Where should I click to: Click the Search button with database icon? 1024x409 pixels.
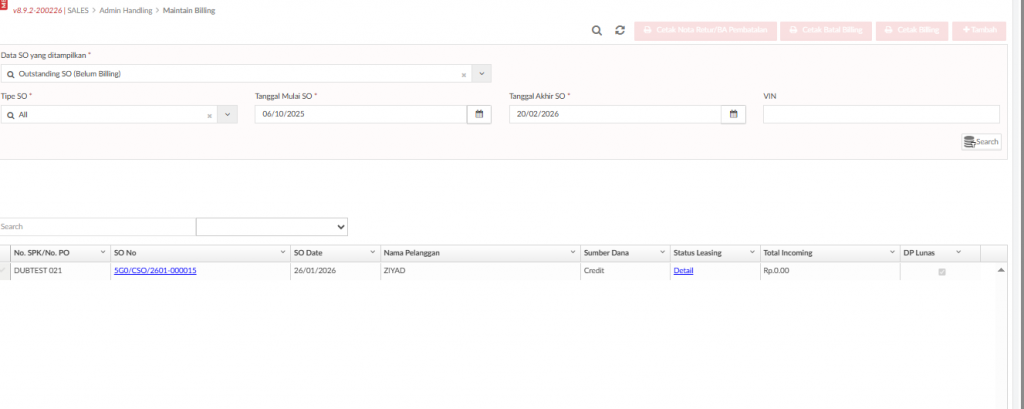point(981,142)
